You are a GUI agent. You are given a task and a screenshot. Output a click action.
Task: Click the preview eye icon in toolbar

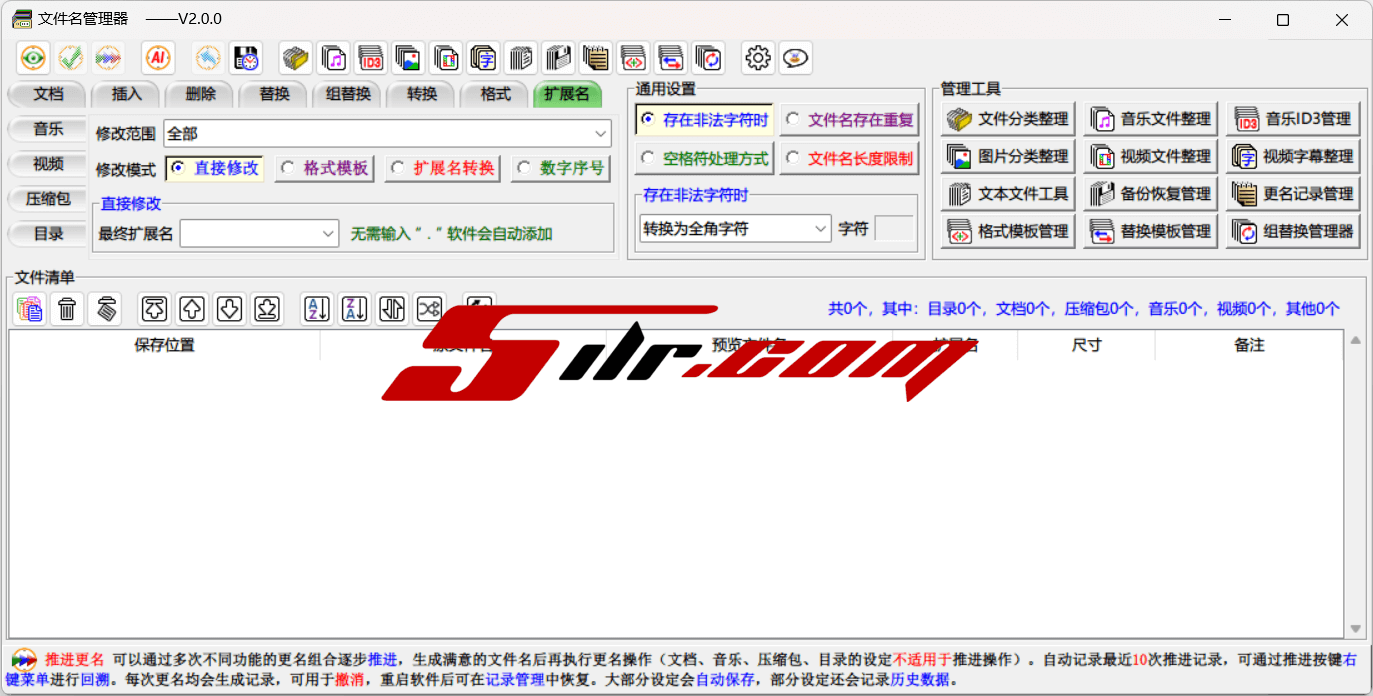click(x=33, y=58)
